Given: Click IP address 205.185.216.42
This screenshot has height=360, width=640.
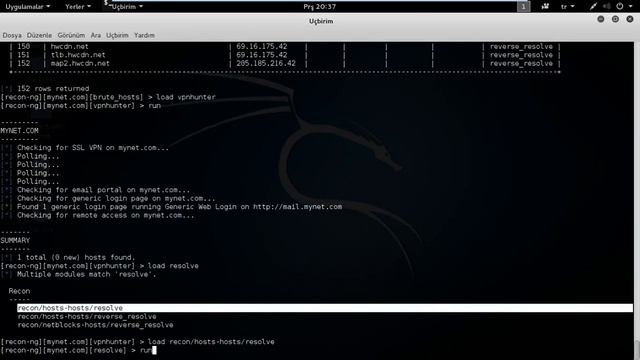Looking at the screenshot, I should pos(266,63).
